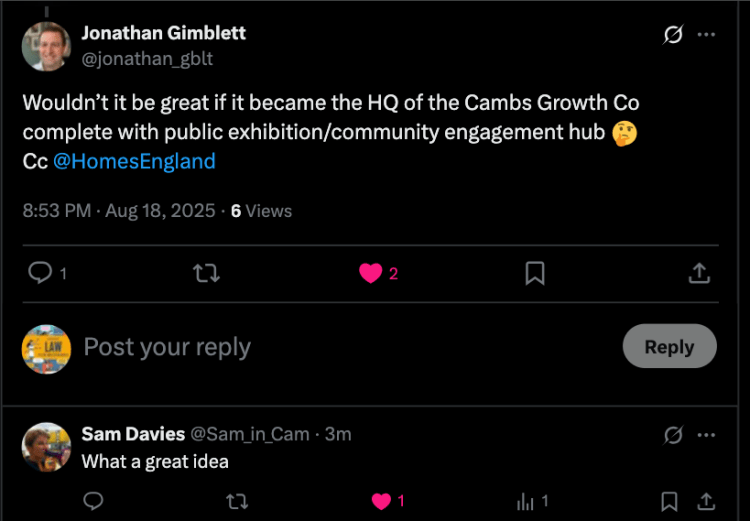
Task: Open Jonathan Gimblett's profile name link
Action: coord(163,33)
